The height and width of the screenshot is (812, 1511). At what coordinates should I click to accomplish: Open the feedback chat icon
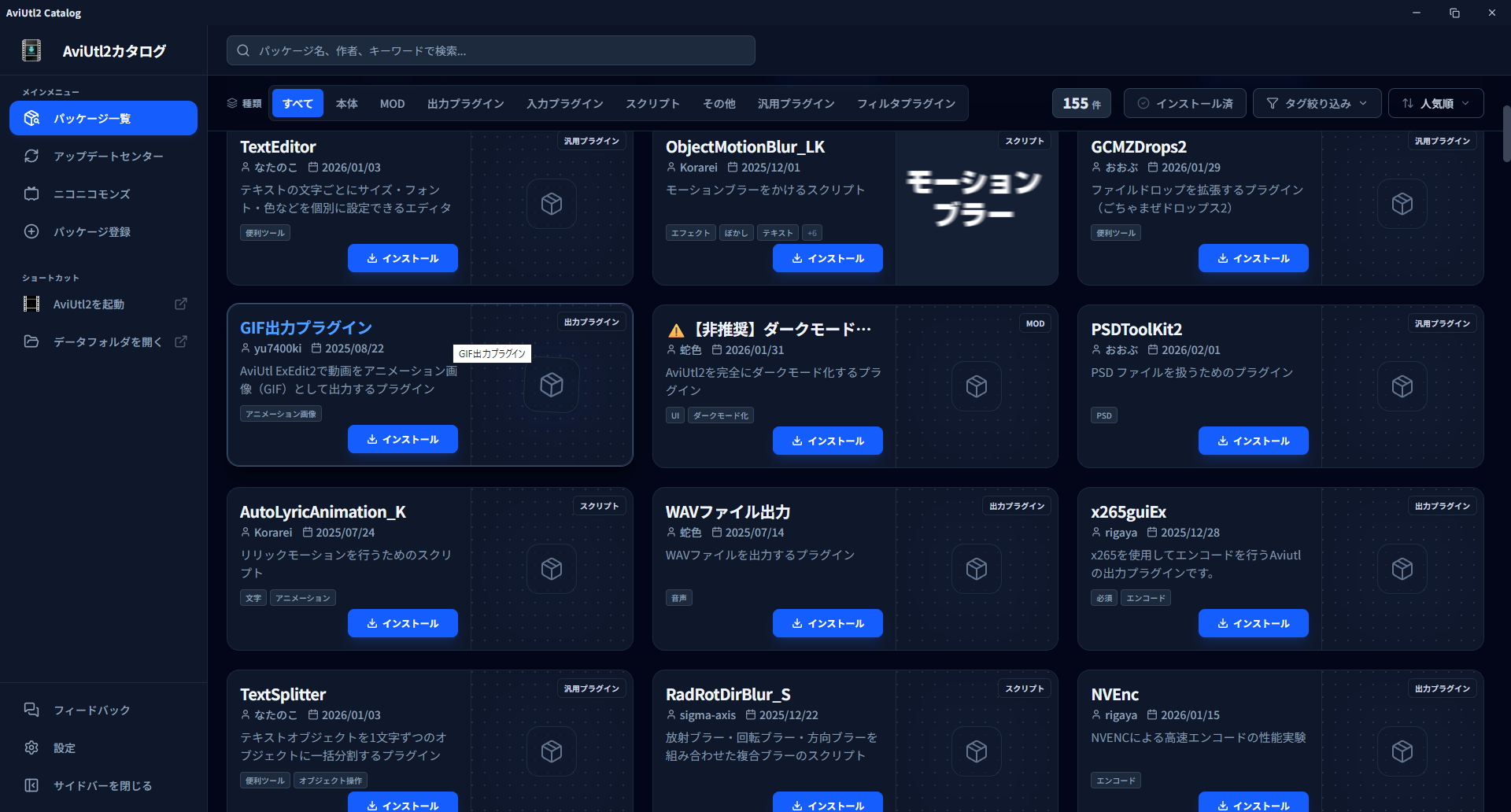(31, 710)
